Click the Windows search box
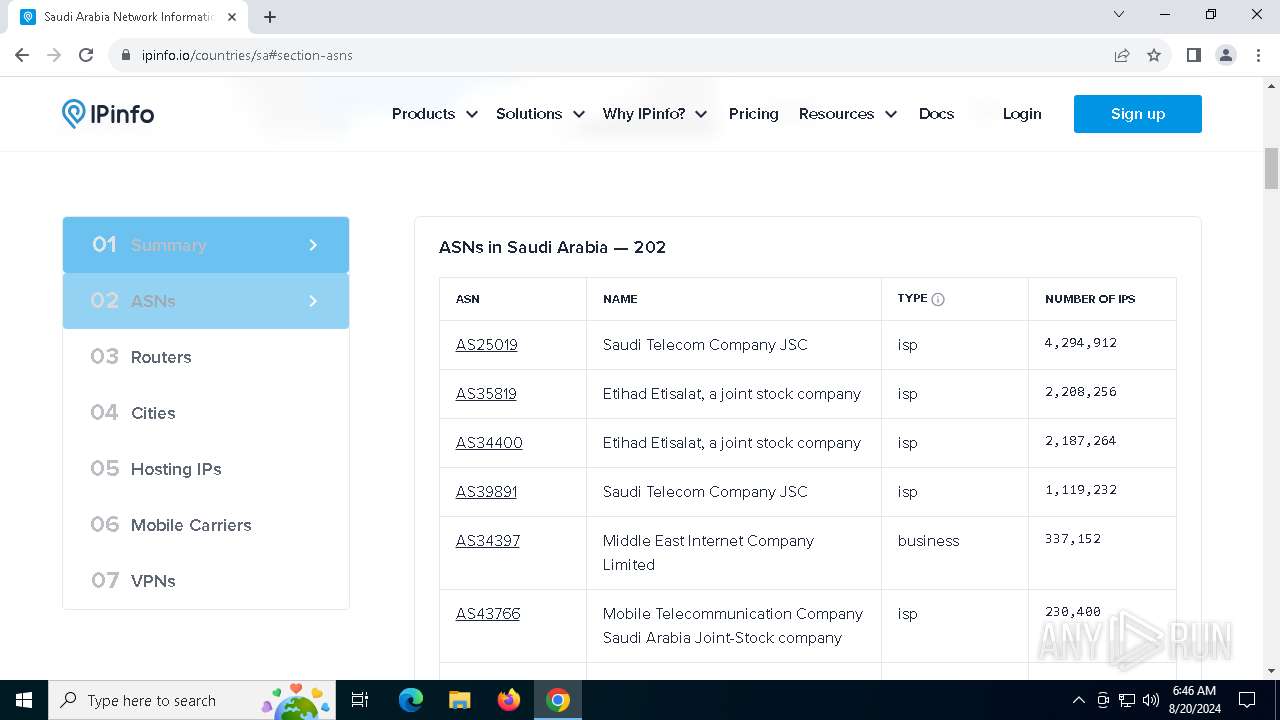This screenshot has height=720, width=1280. (190, 700)
